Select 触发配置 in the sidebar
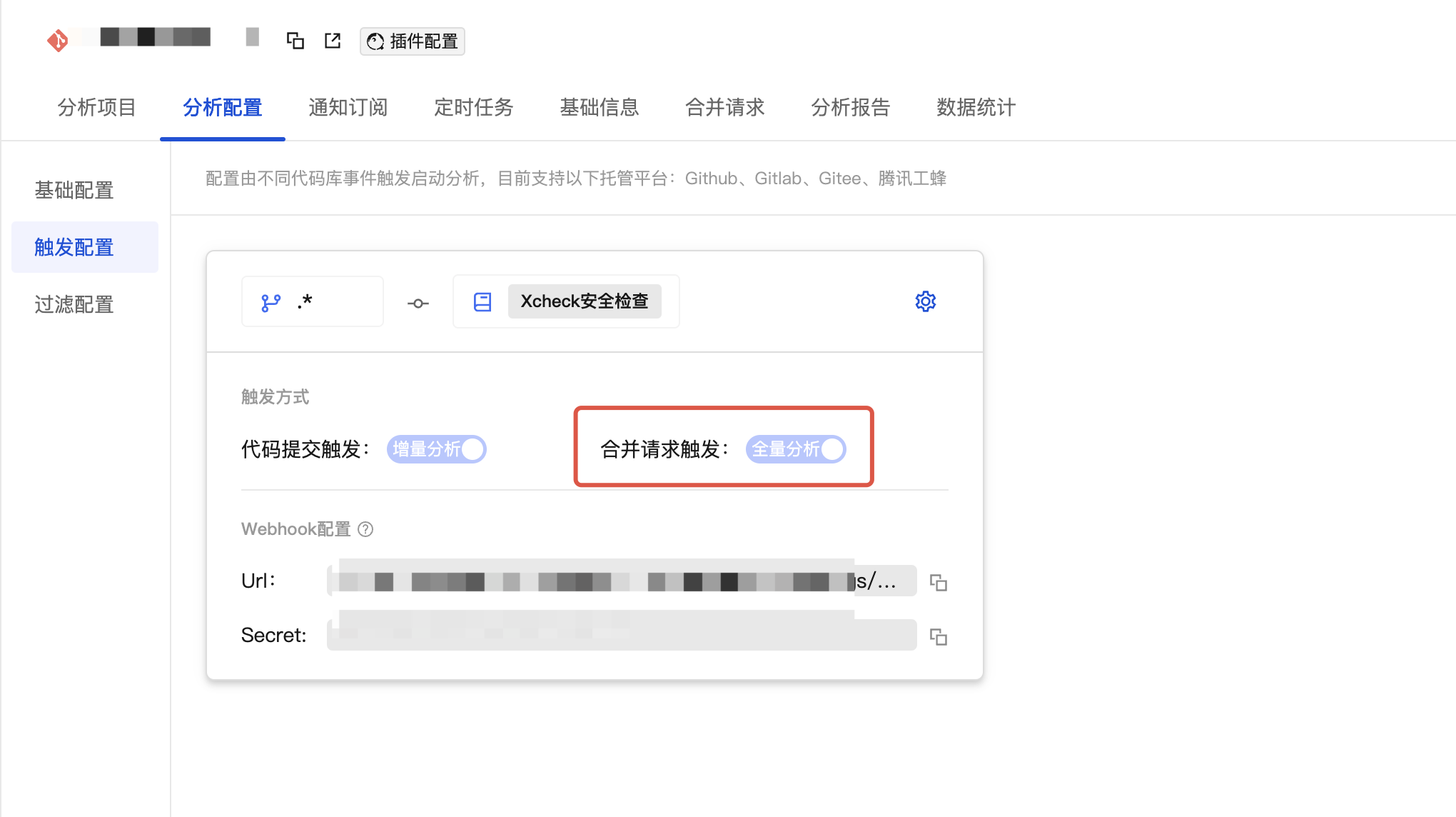 click(x=85, y=247)
